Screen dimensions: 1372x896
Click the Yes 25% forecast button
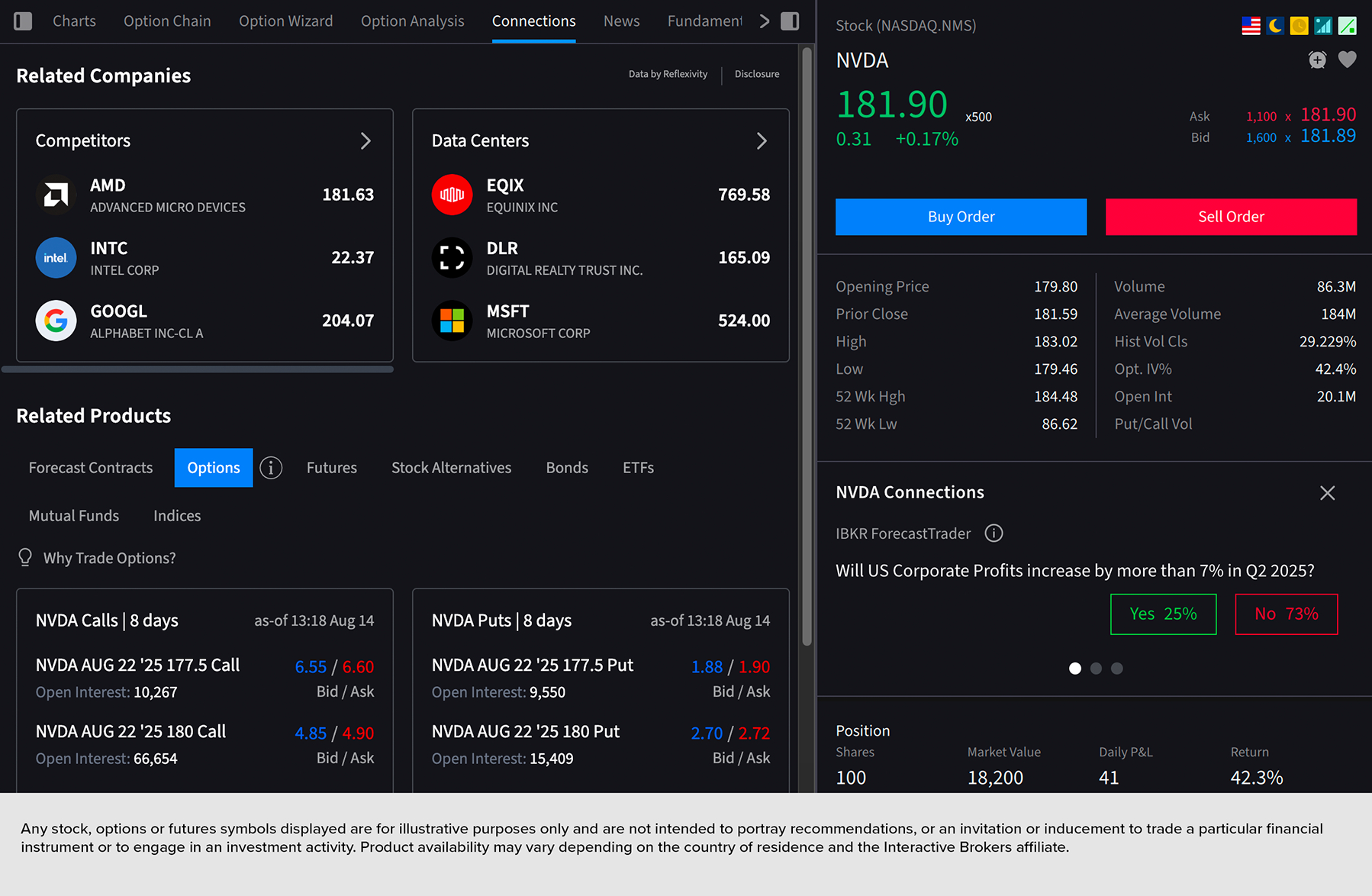coord(1163,614)
